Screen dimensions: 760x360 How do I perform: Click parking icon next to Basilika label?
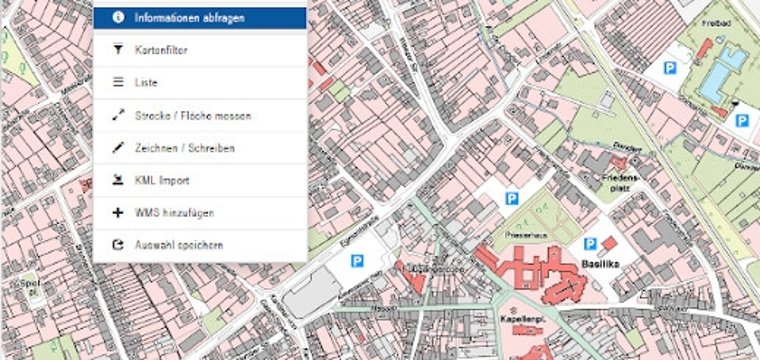click(590, 244)
